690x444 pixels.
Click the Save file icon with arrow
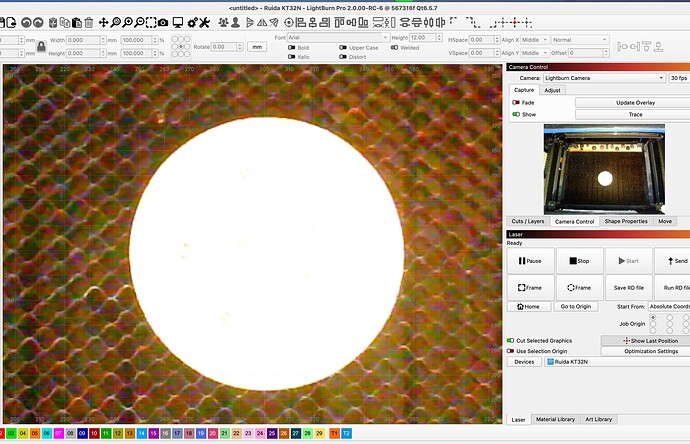(x=11, y=22)
